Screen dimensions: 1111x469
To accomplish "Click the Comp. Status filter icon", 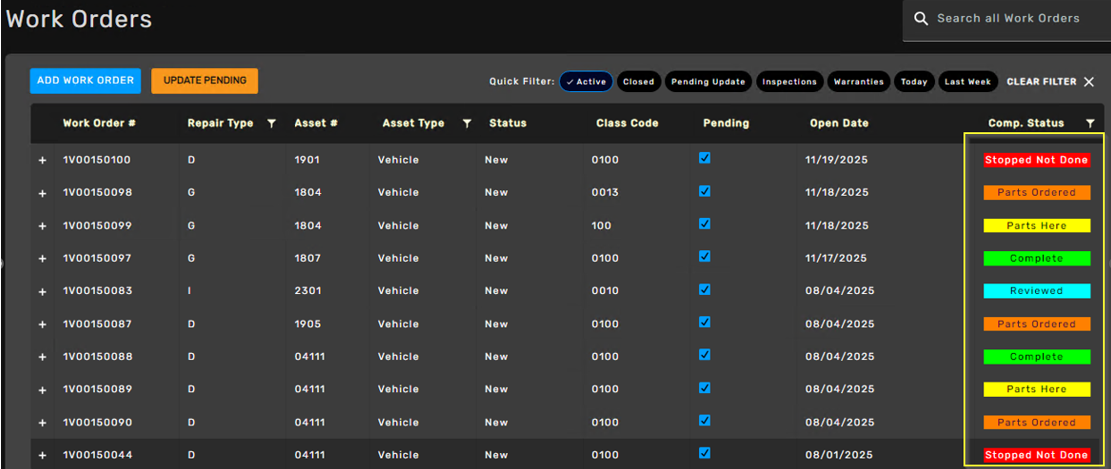I will pyautogui.click(x=1090, y=124).
